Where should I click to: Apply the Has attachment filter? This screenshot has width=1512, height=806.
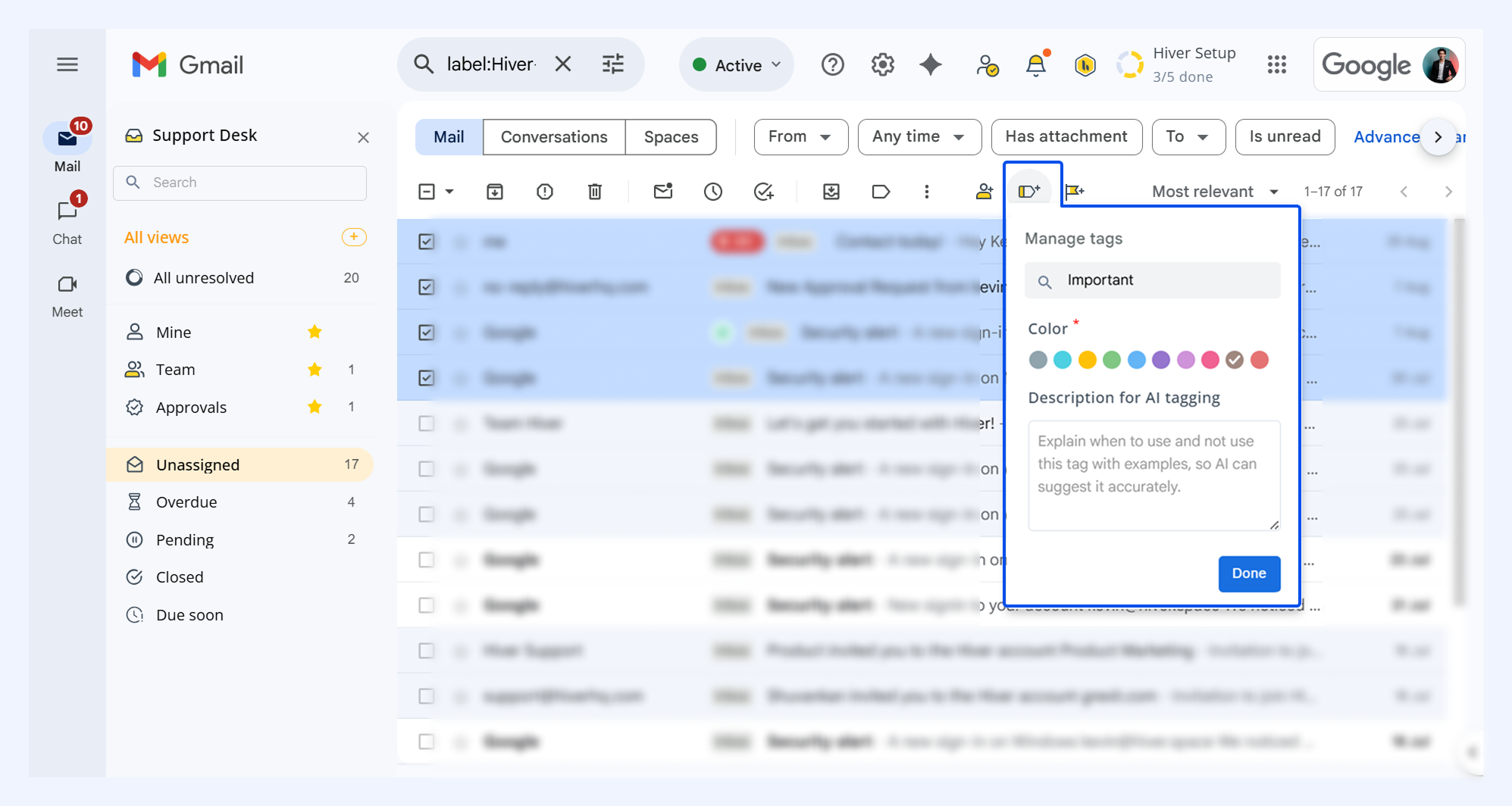point(1066,137)
